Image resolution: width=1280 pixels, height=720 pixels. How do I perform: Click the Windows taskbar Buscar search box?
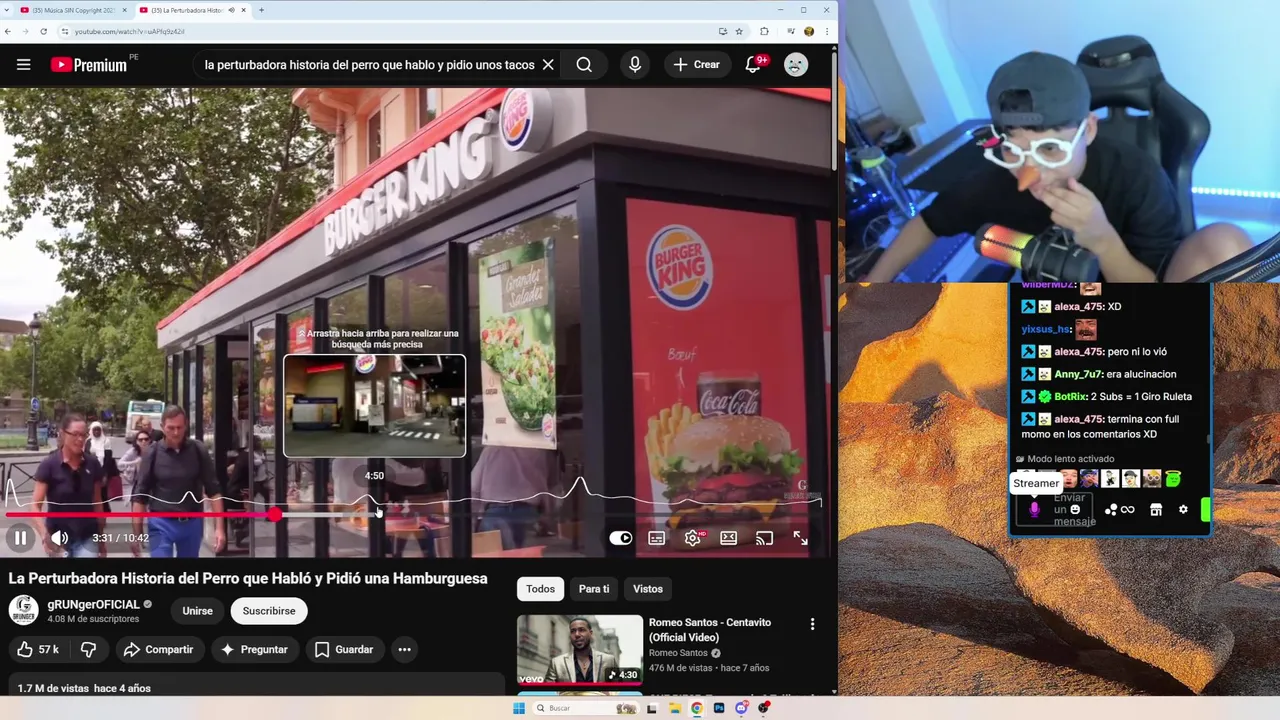pos(585,708)
